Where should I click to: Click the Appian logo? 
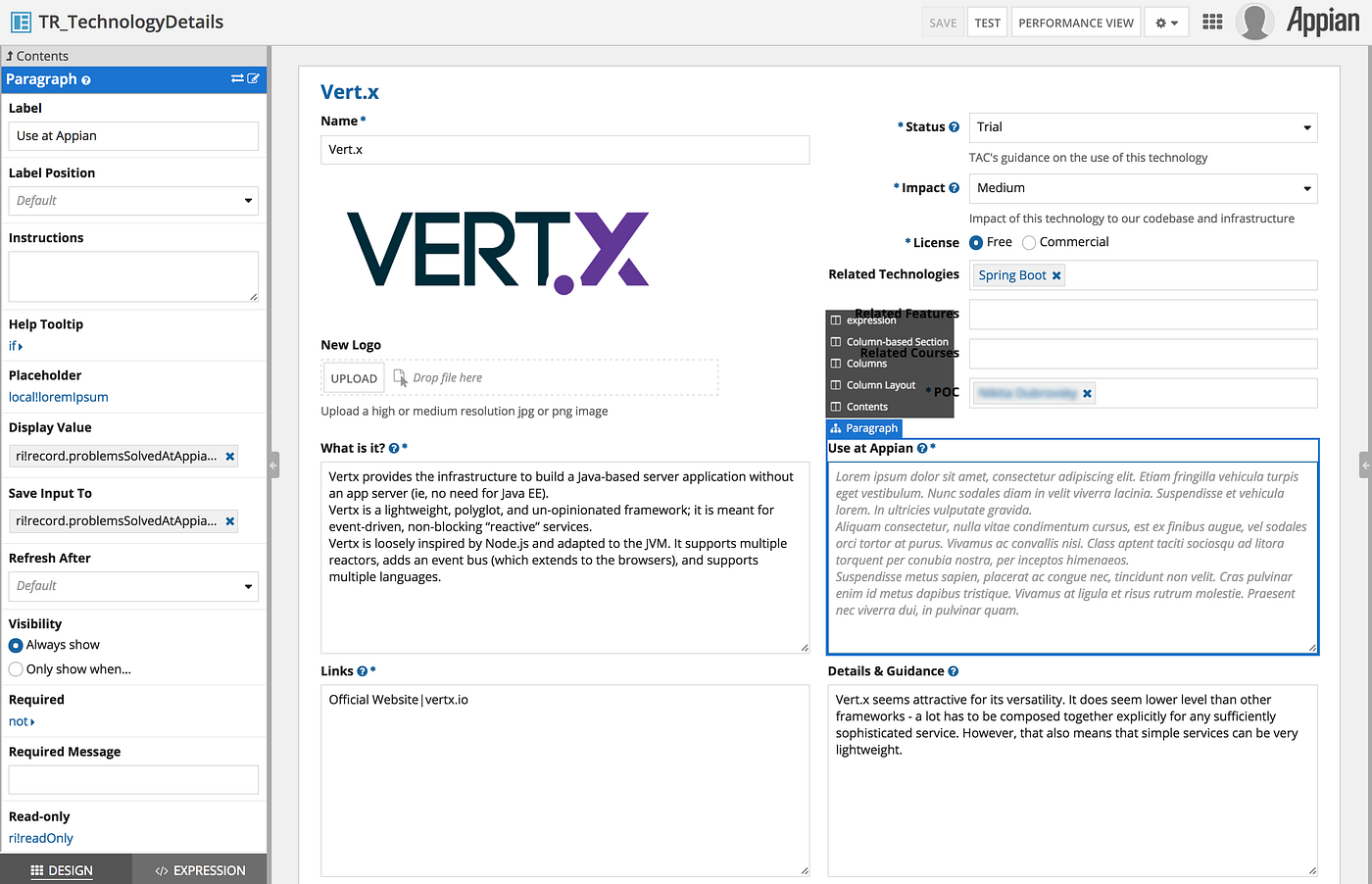click(1323, 21)
